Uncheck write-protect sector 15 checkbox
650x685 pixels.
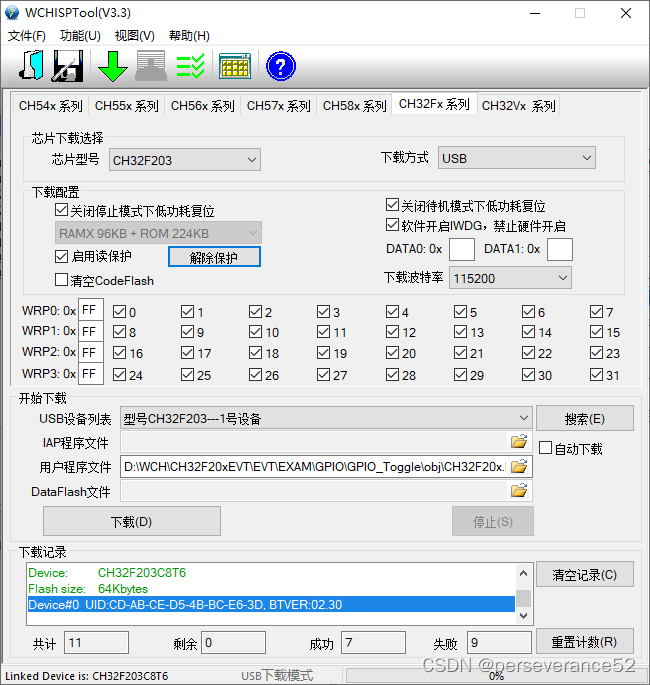(596, 332)
